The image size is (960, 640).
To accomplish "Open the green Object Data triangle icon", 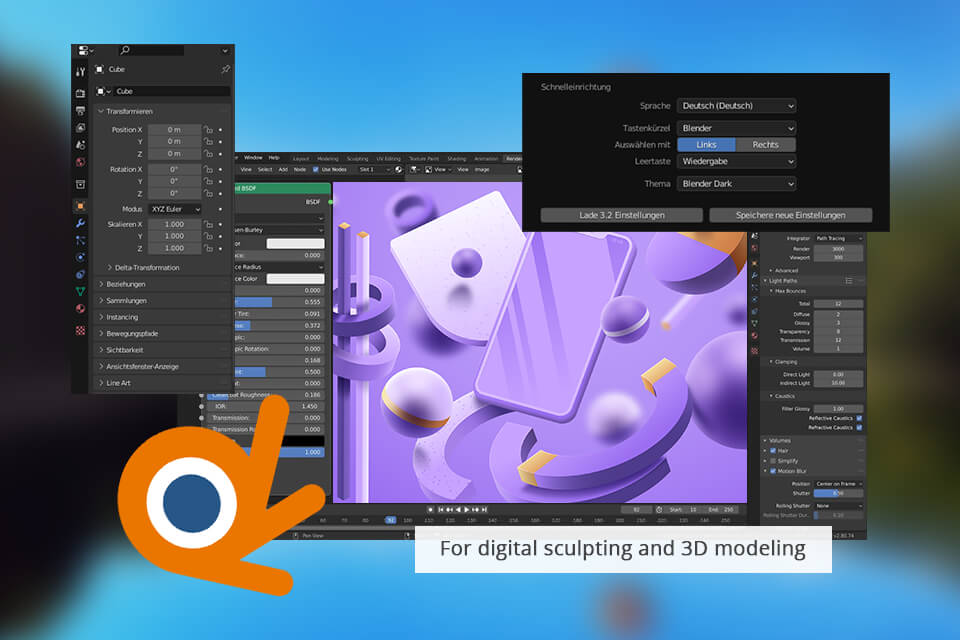I will pos(80,292).
